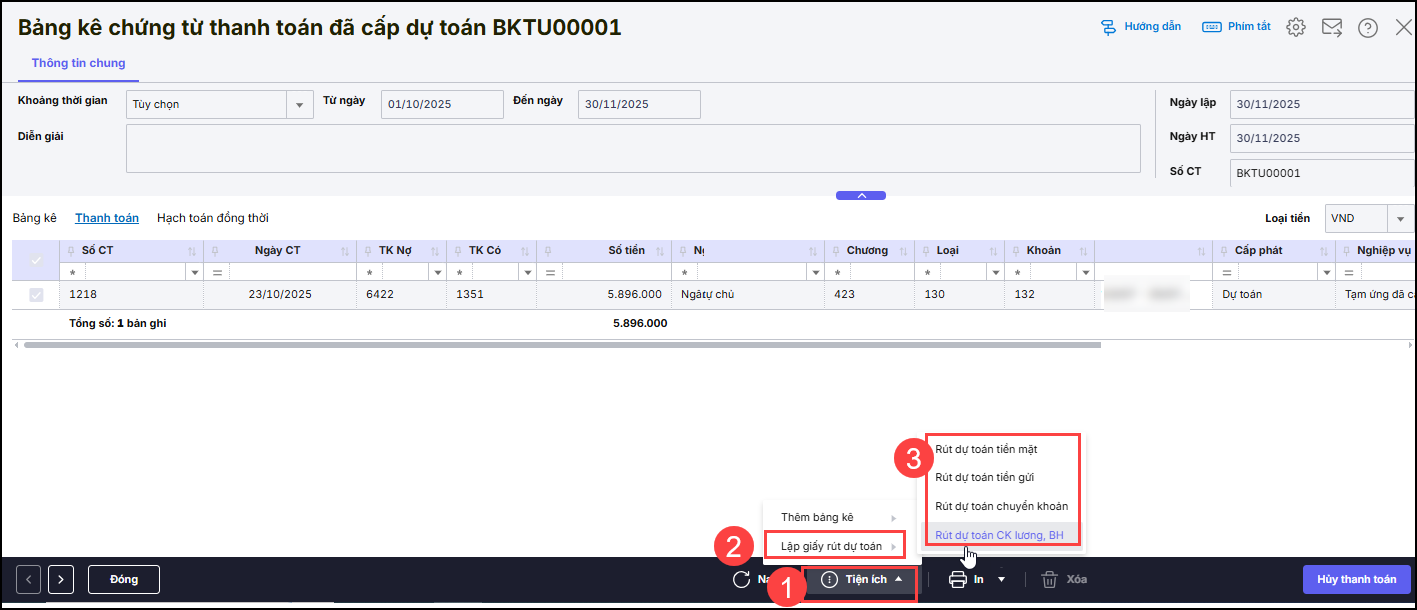Collapse the general info panel chevron
Image resolution: width=1417 pixels, height=610 pixels.
coord(861,196)
